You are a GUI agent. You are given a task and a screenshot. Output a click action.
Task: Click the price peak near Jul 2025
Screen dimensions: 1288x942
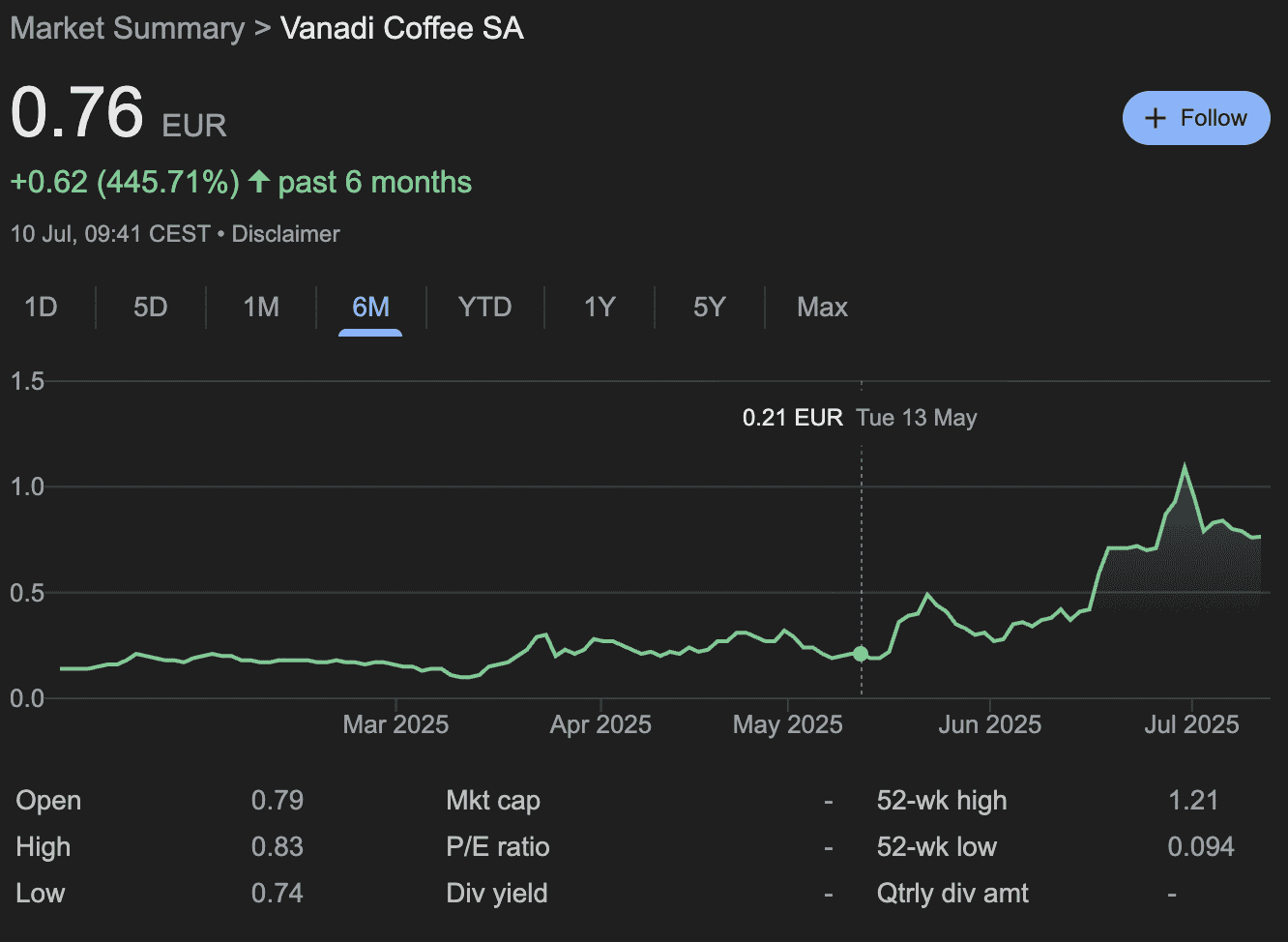[x=1185, y=467]
